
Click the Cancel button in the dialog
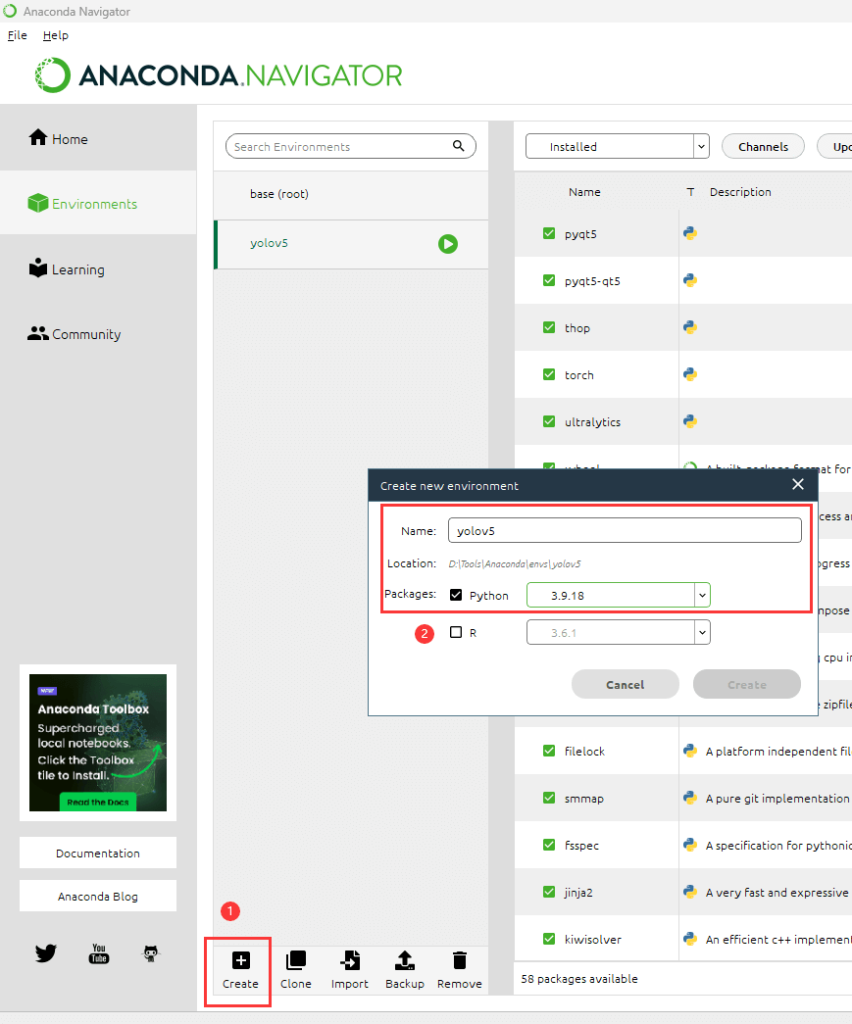pos(625,684)
